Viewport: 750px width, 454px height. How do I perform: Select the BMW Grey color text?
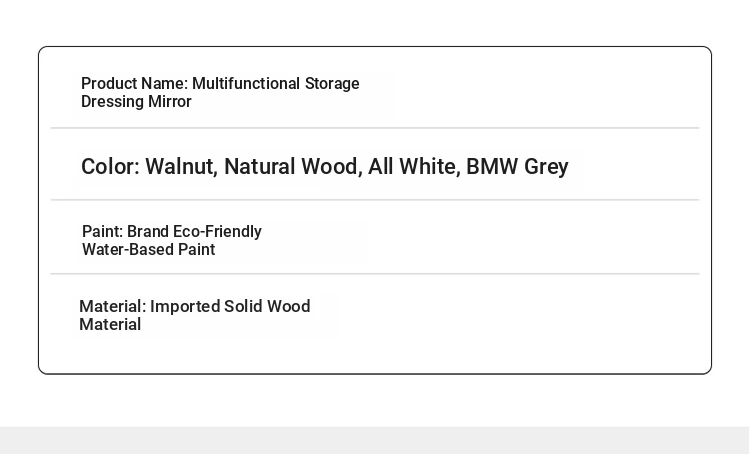pyautogui.click(x=517, y=166)
